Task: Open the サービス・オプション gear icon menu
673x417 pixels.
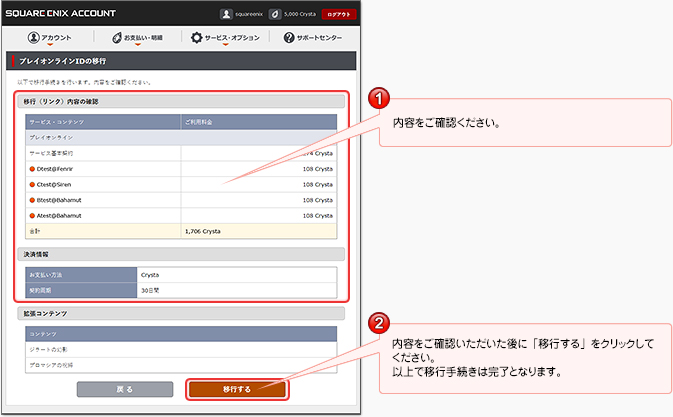Action: 196,37
